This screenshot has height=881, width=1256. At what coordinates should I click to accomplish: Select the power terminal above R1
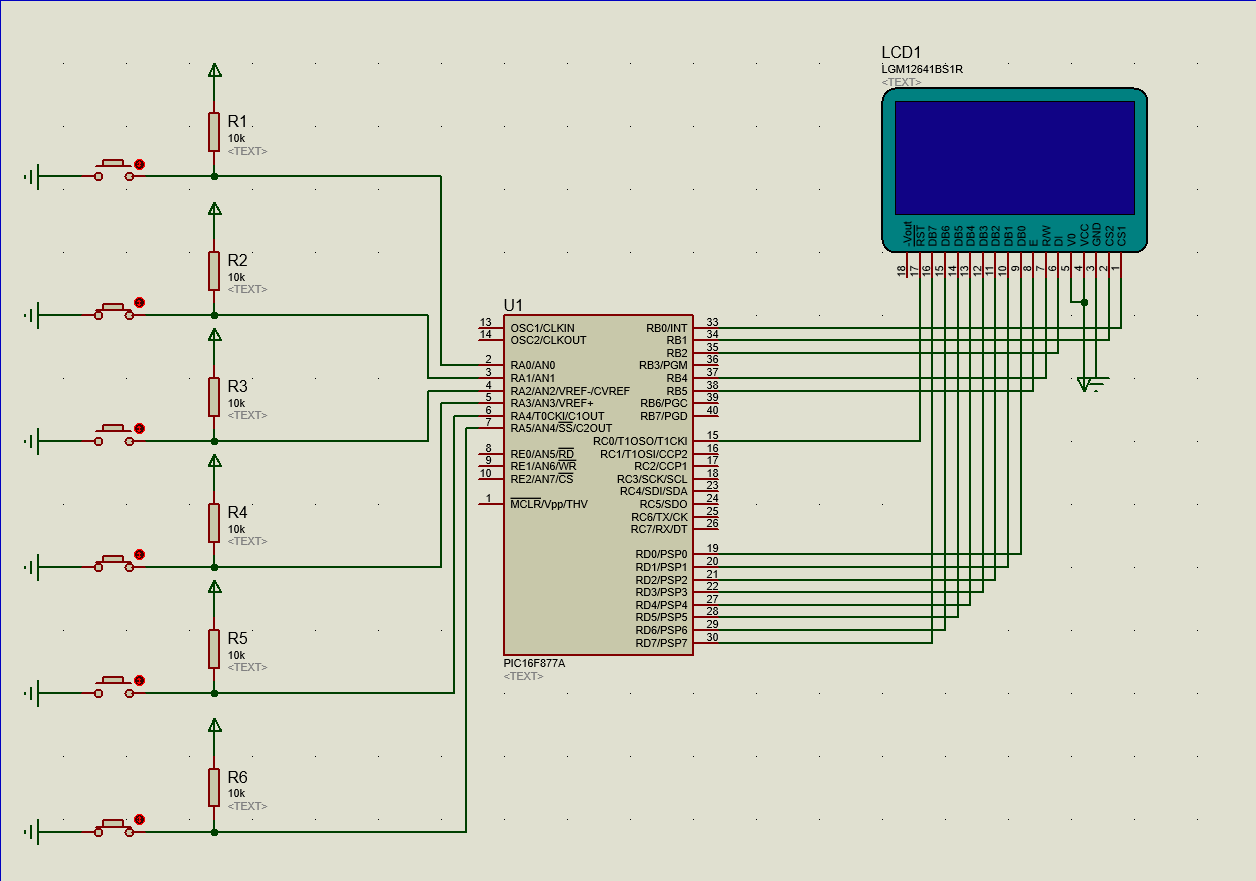[x=214, y=69]
